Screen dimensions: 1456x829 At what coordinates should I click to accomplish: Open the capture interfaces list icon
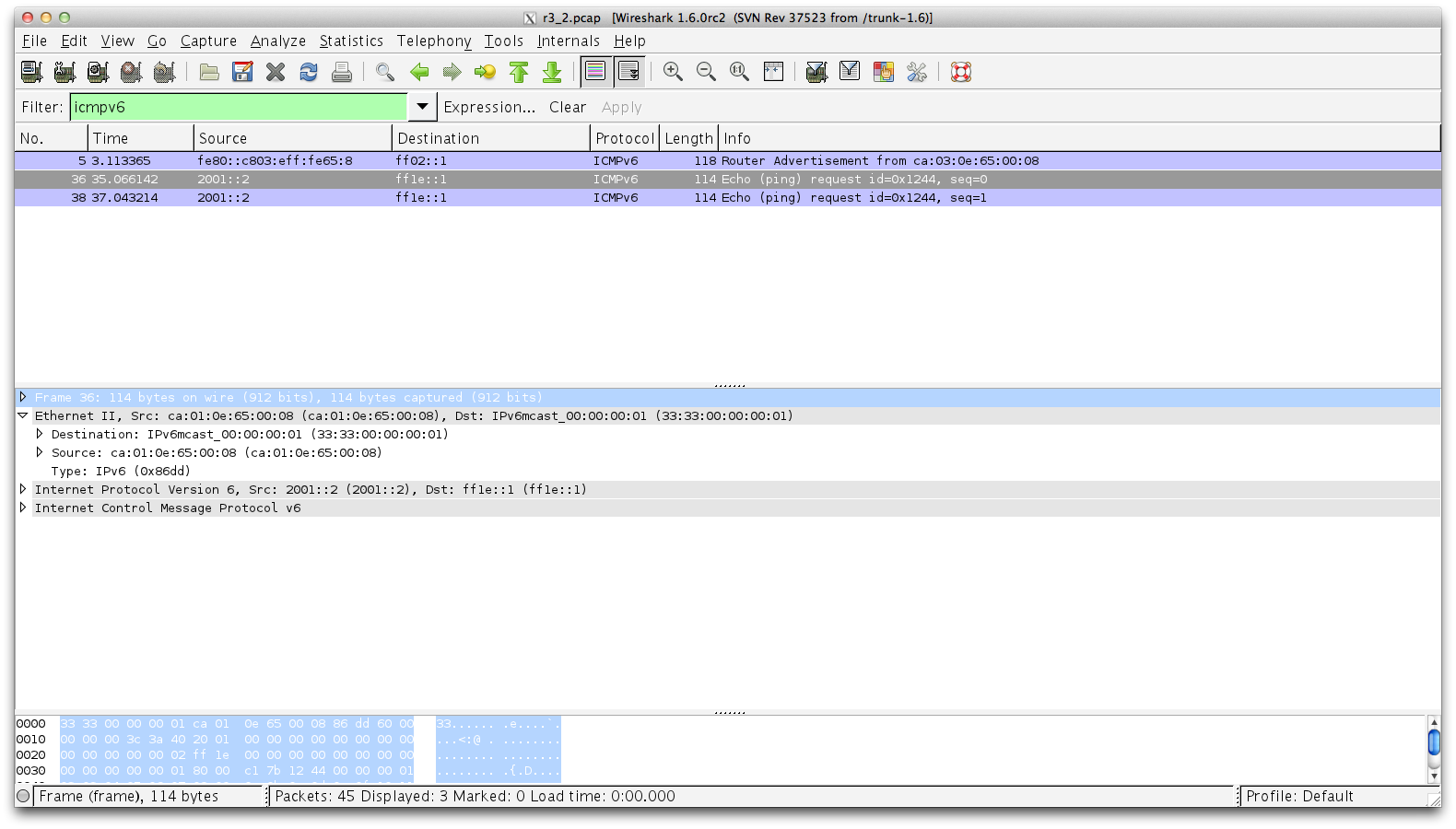[x=32, y=72]
